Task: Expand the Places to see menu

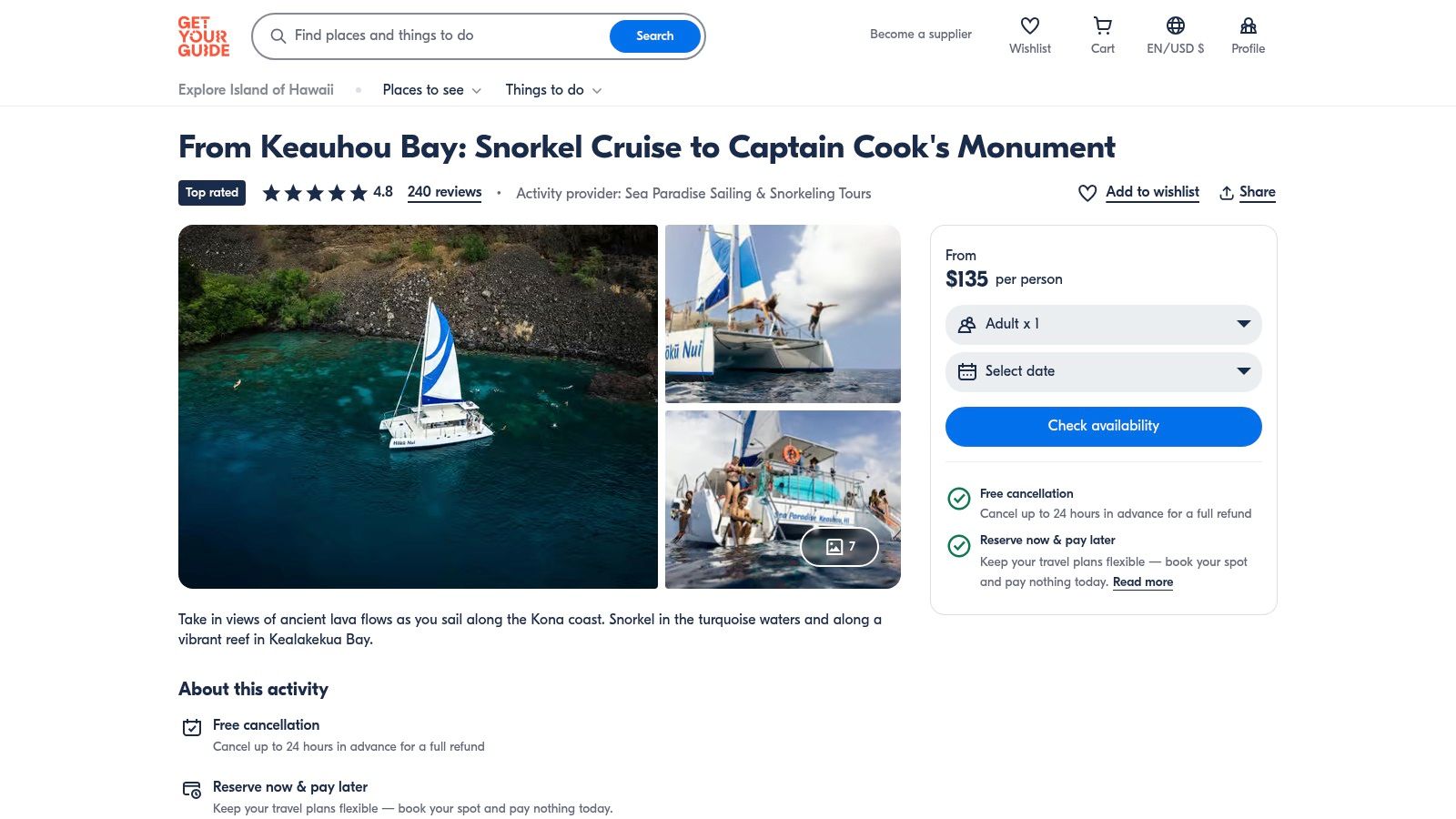Action: click(x=431, y=90)
